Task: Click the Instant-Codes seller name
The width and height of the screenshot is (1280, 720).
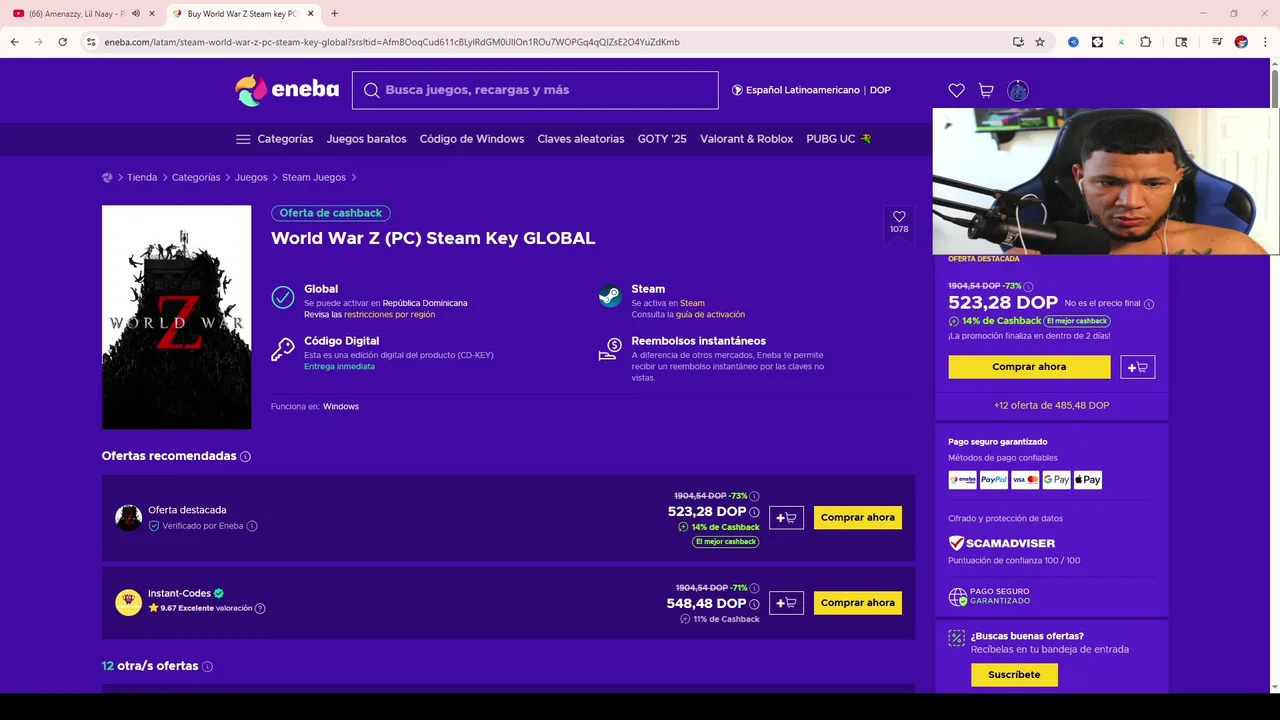Action: point(179,593)
